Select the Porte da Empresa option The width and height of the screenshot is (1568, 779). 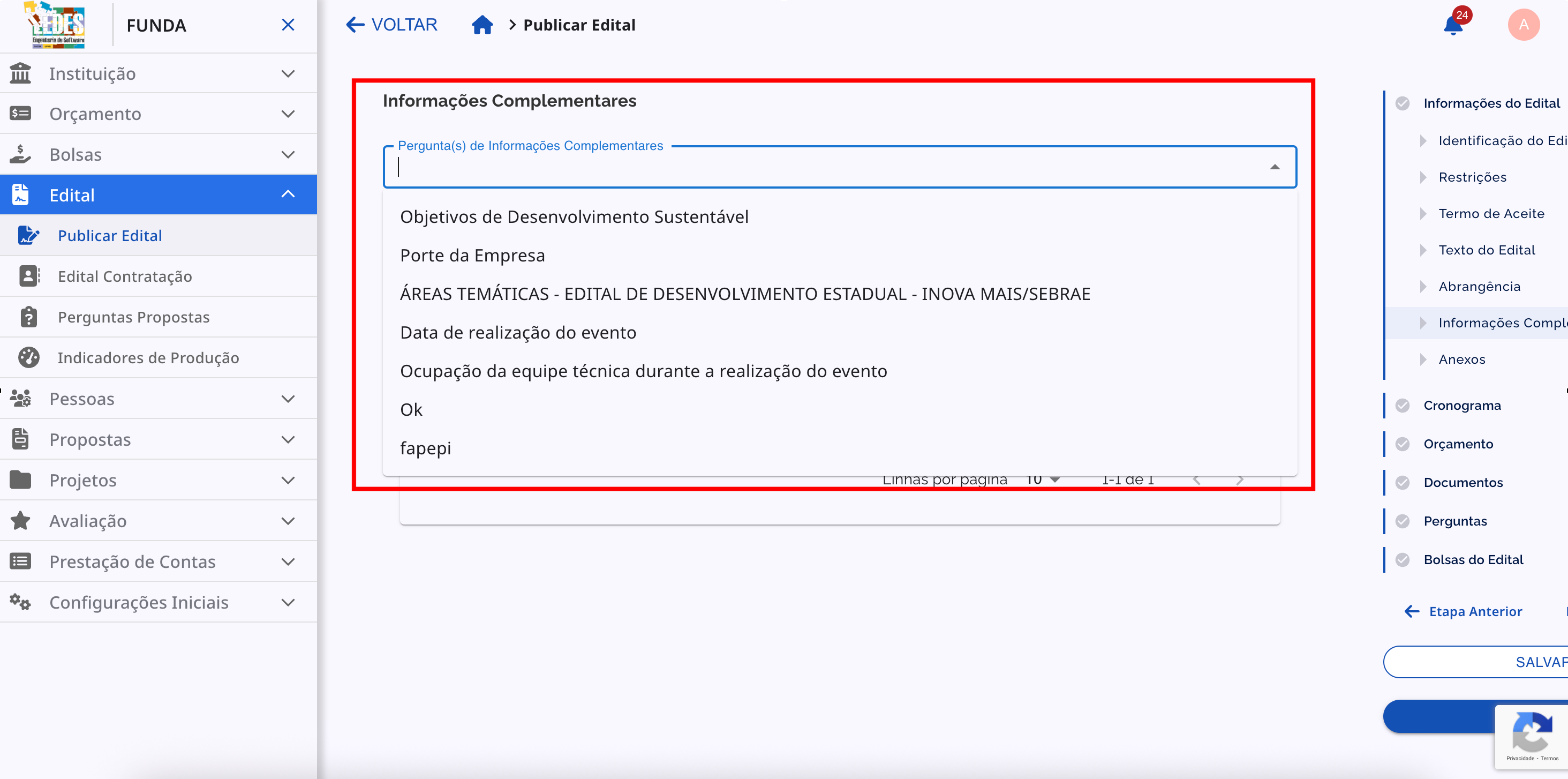[x=472, y=255]
